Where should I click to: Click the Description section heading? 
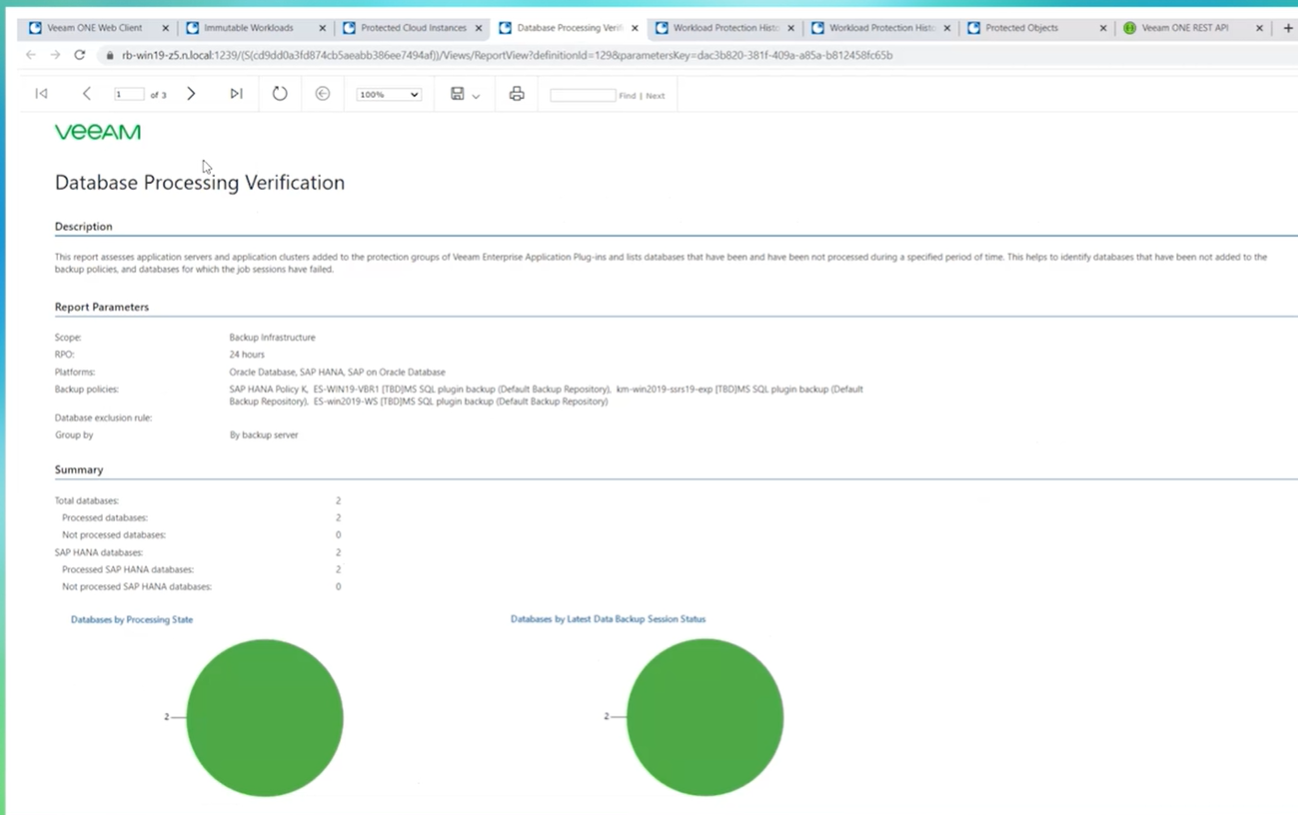coord(84,227)
